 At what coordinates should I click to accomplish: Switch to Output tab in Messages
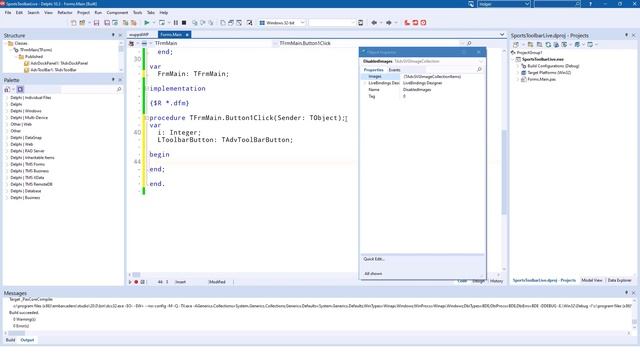(x=27, y=340)
